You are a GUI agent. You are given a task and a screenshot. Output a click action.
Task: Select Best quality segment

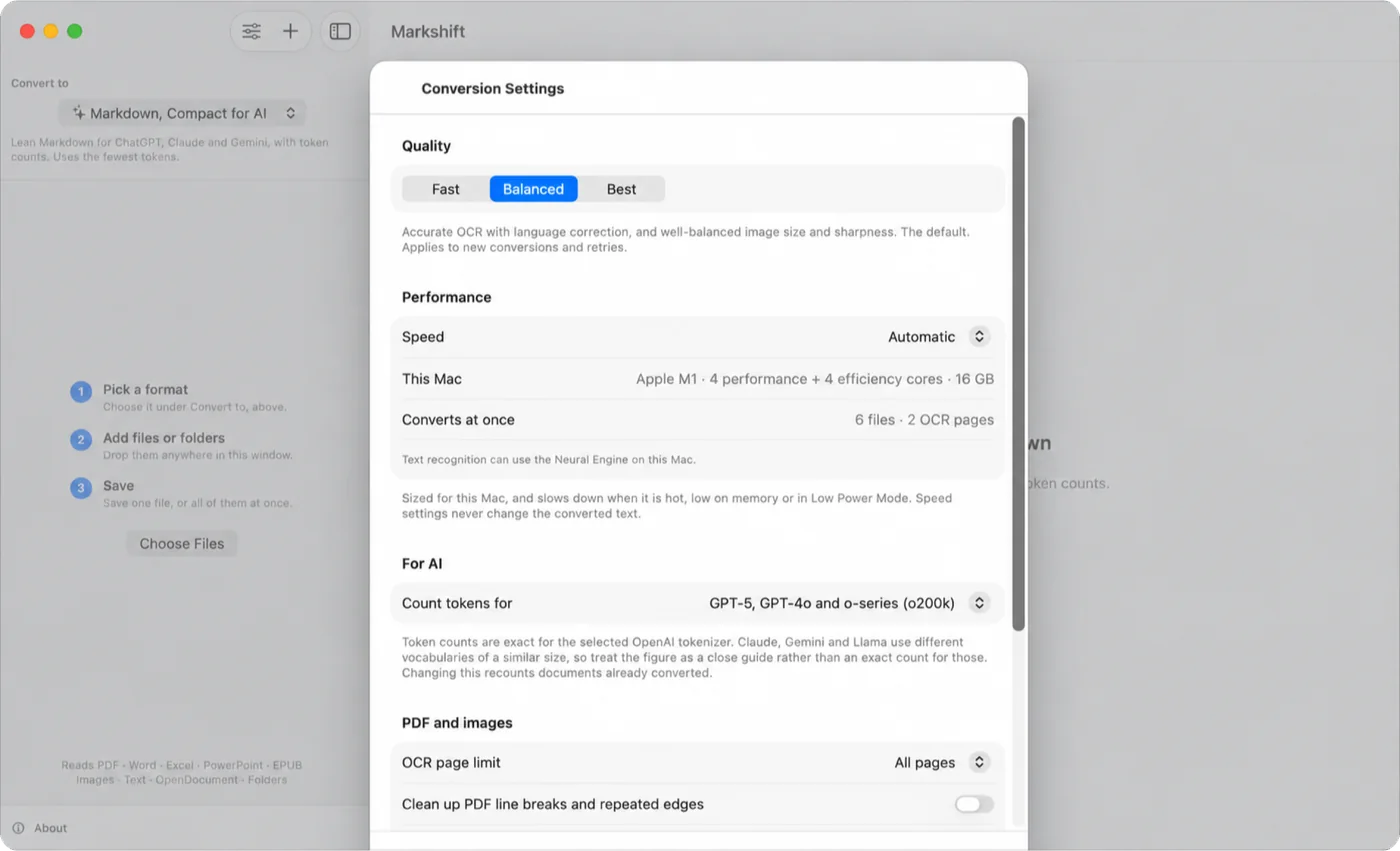coord(621,189)
